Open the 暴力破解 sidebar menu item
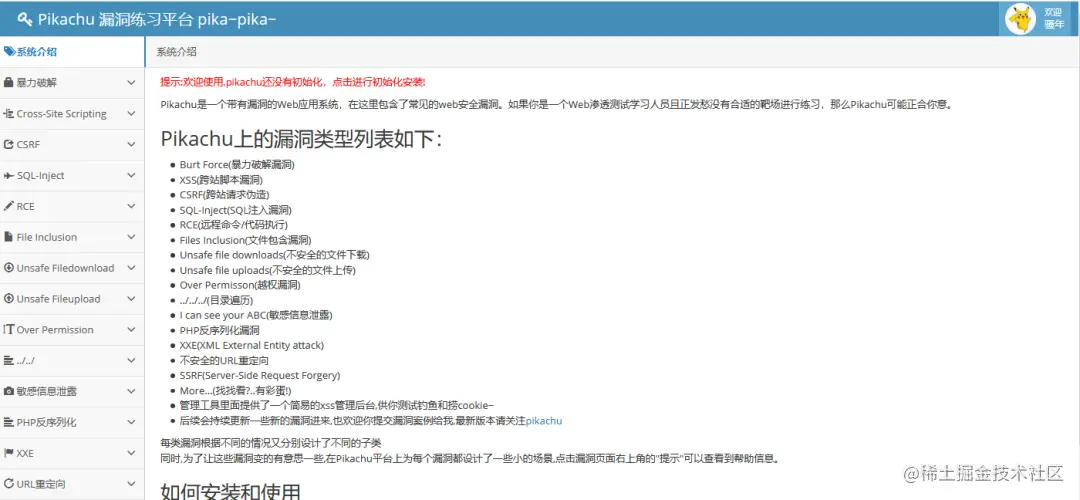1080x500 pixels. point(72,83)
